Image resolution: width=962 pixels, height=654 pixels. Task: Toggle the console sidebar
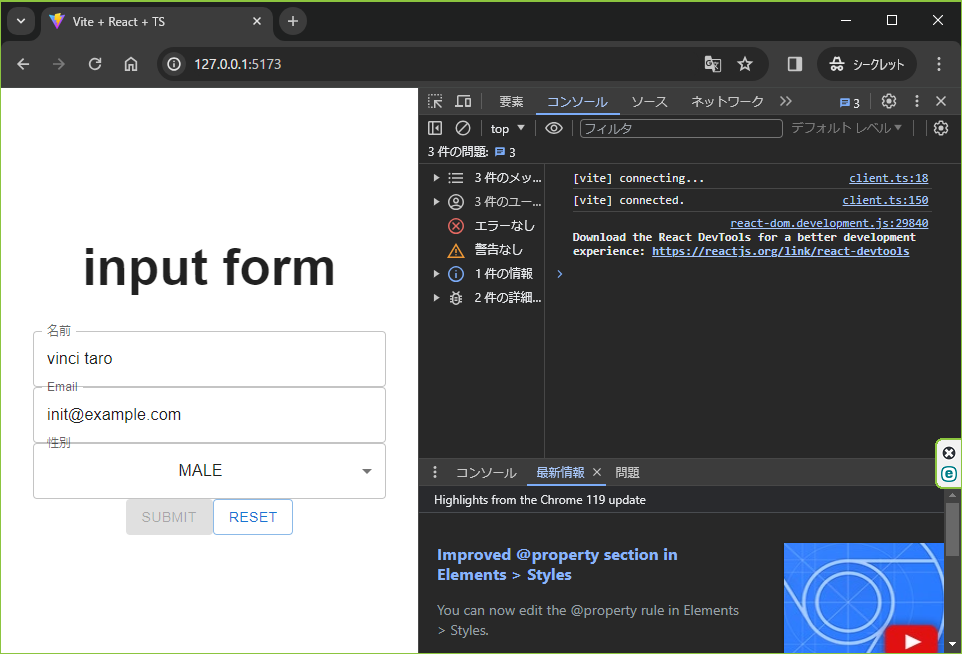(435, 128)
